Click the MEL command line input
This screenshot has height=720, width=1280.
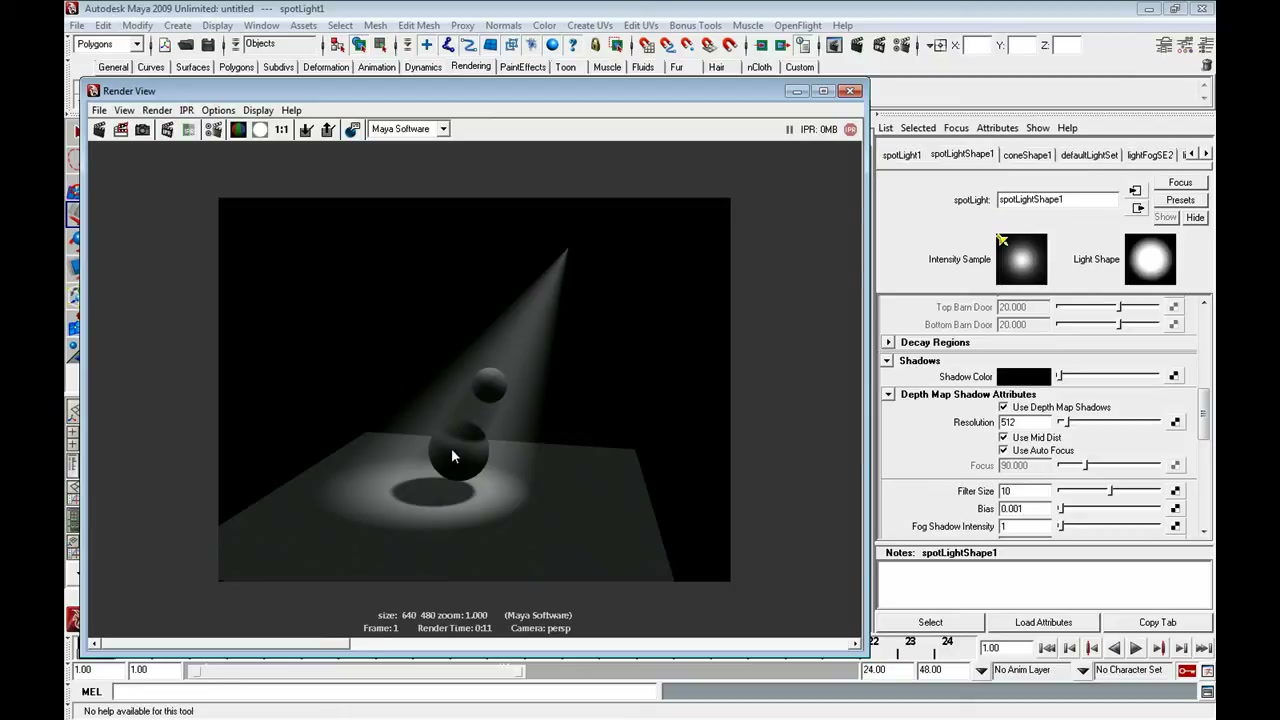click(x=385, y=691)
